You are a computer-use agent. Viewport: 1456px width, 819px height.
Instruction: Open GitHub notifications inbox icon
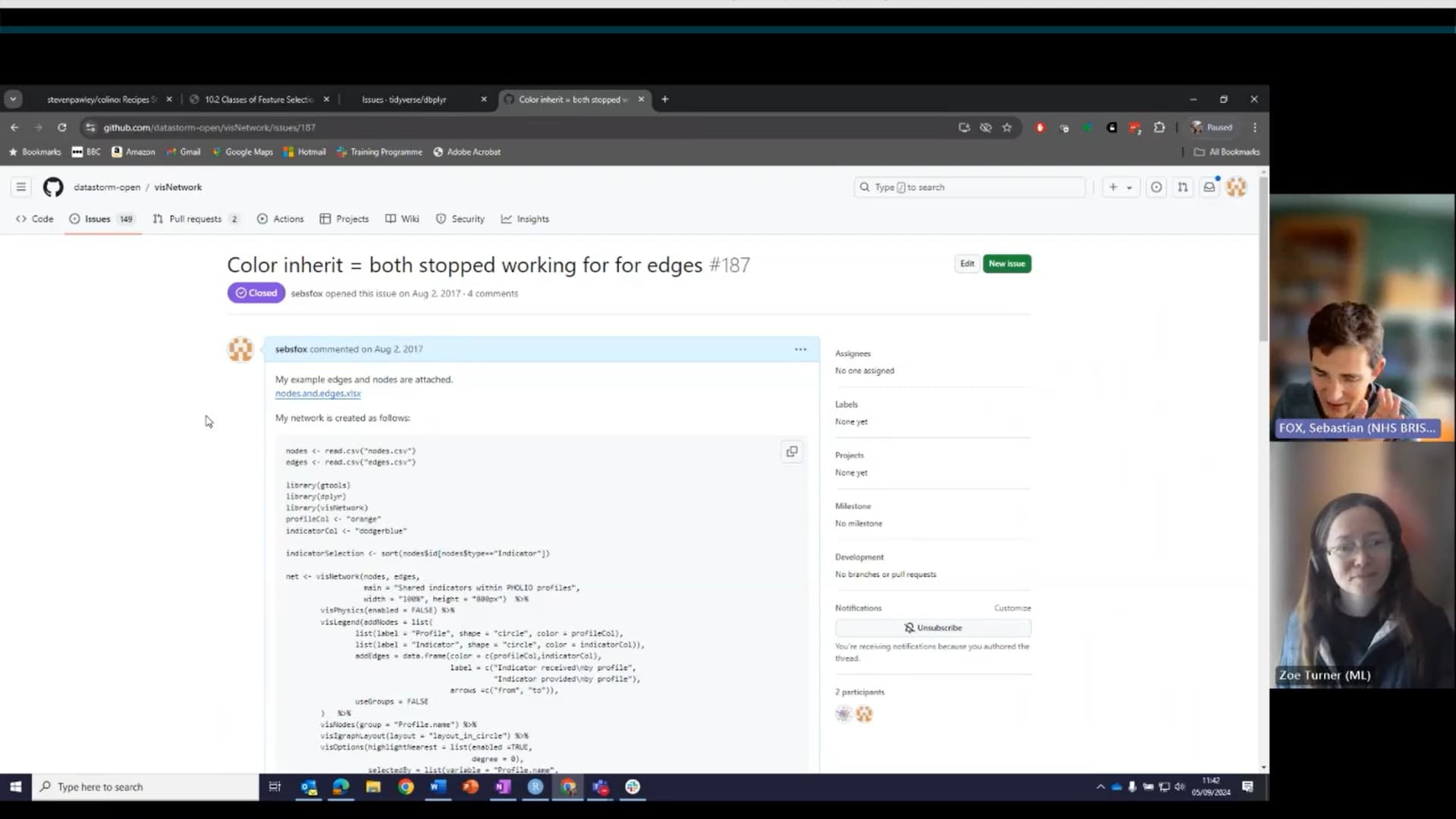tap(1210, 187)
